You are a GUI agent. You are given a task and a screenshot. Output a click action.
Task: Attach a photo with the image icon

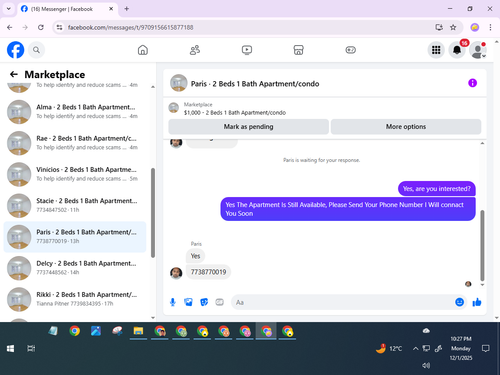(188, 302)
